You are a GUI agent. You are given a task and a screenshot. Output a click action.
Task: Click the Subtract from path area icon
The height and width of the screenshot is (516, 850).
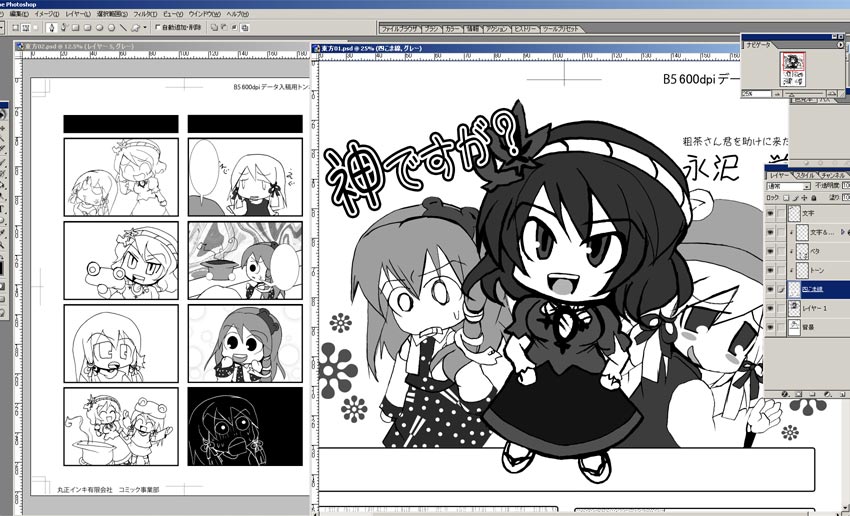[224, 27]
